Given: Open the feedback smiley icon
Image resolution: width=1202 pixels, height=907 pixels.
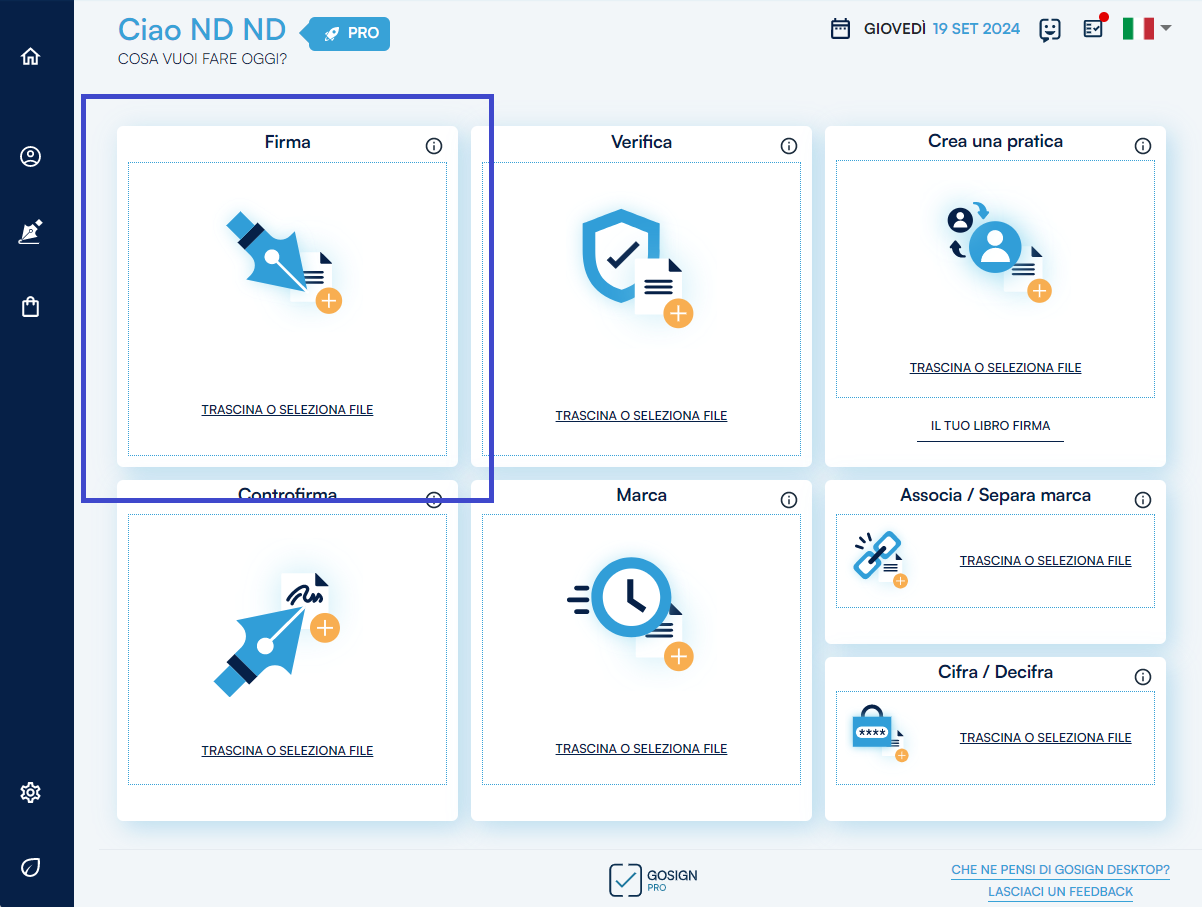Looking at the screenshot, I should 1049,29.
